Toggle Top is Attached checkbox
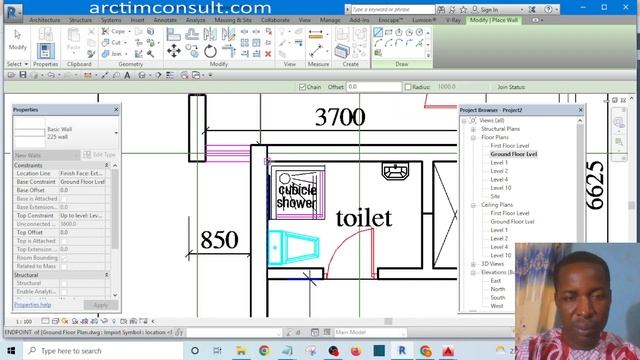 (x=64, y=241)
